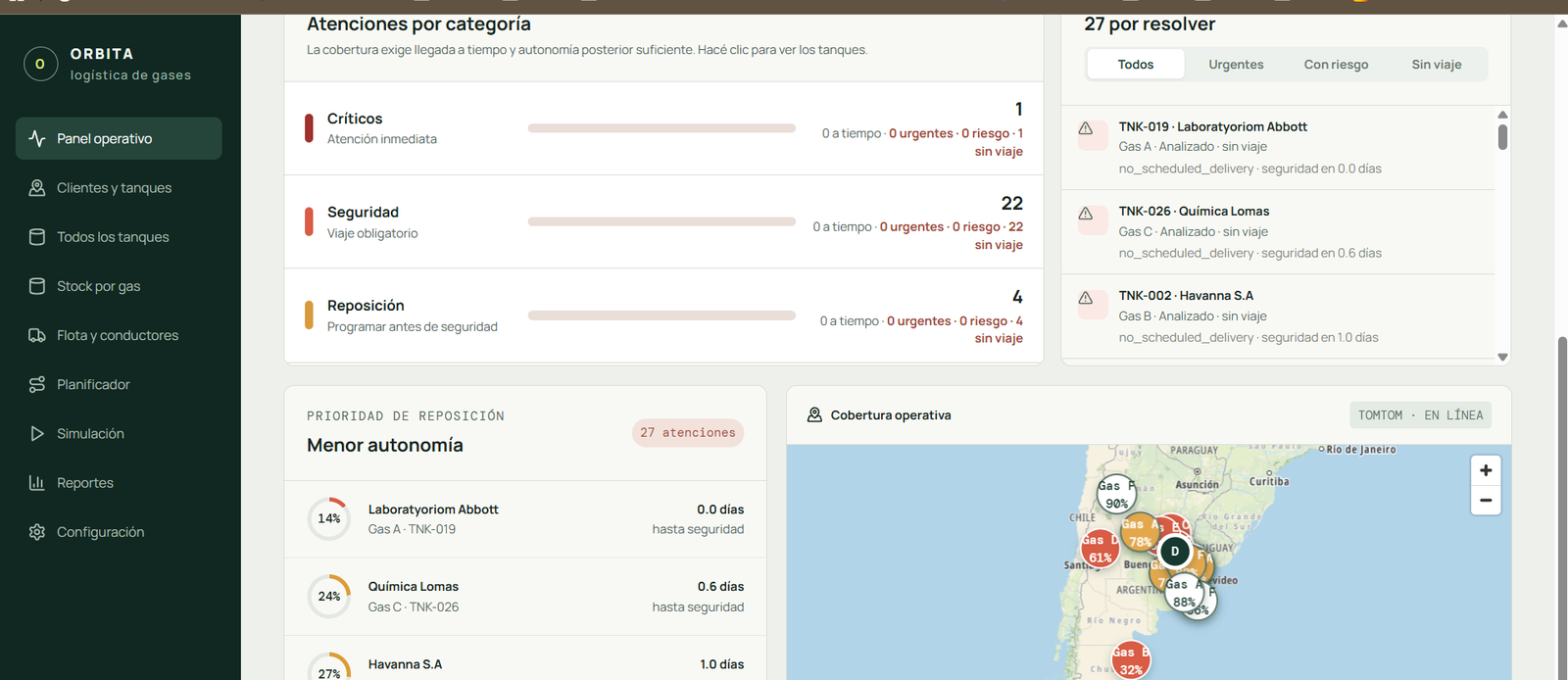Click the alerts list scroll-up arrow
Viewport: 1568px width, 680px height.
[x=1502, y=115]
